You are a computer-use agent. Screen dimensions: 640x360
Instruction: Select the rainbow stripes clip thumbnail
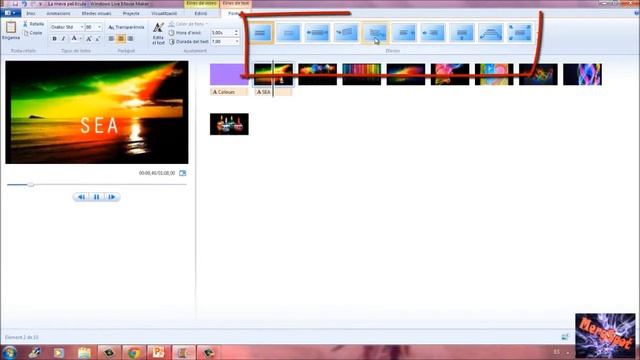[x=362, y=74]
